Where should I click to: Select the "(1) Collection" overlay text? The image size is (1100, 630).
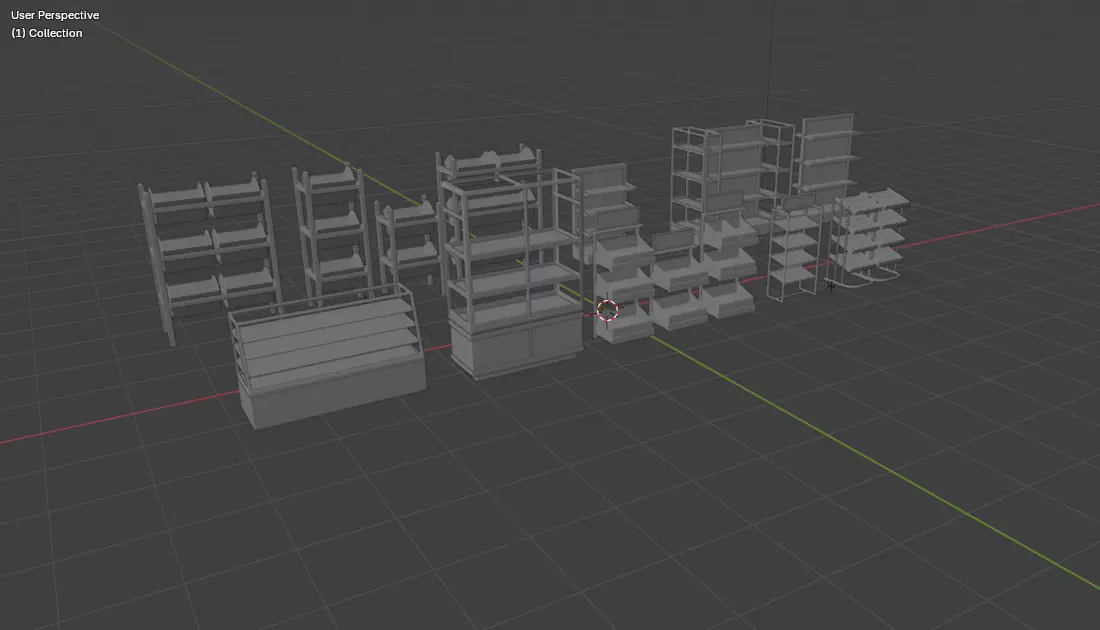46,33
